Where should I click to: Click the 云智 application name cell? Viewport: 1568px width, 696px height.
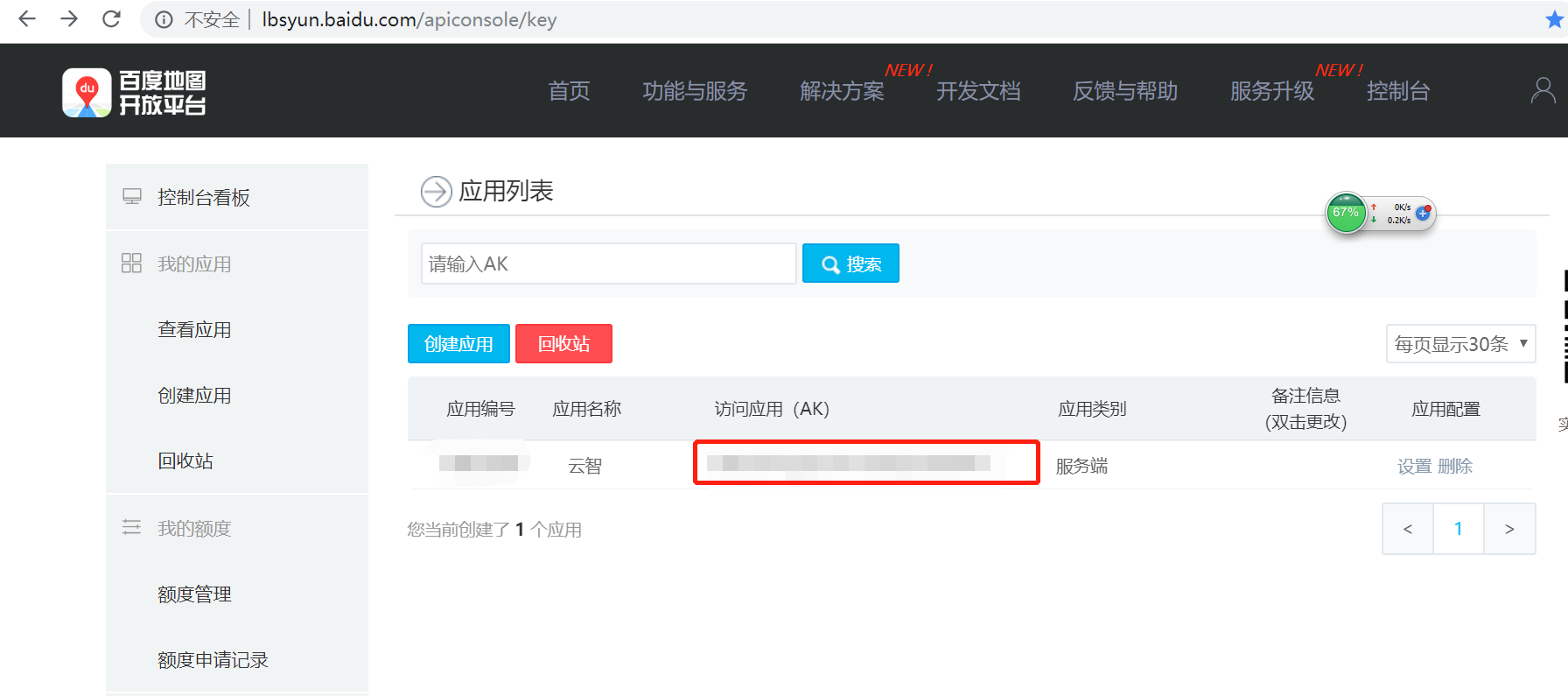(585, 466)
